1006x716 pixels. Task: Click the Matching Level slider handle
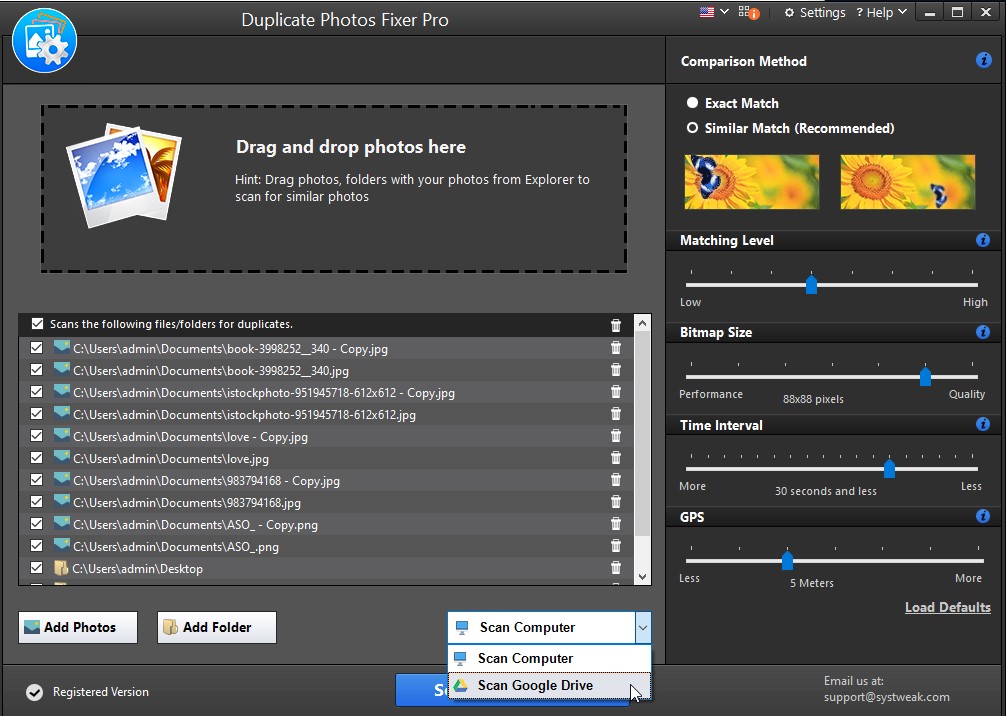click(811, 285)
